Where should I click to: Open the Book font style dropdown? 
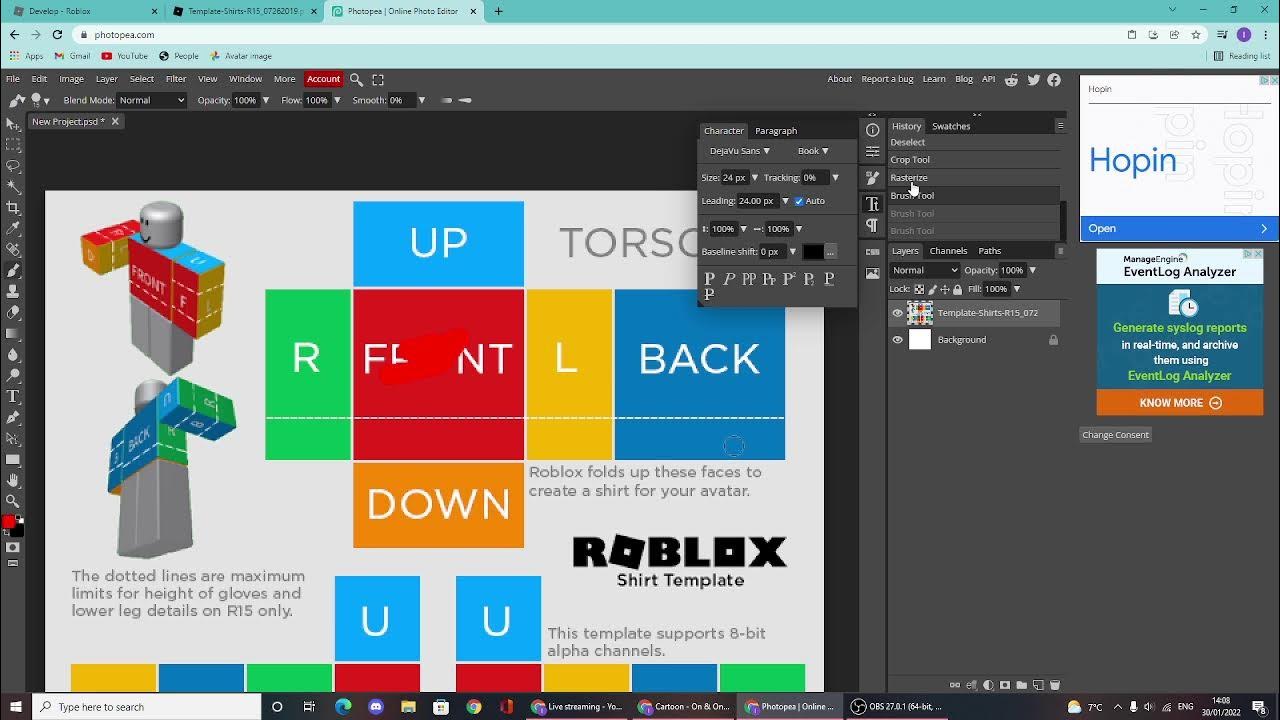(x=813, y=151)
